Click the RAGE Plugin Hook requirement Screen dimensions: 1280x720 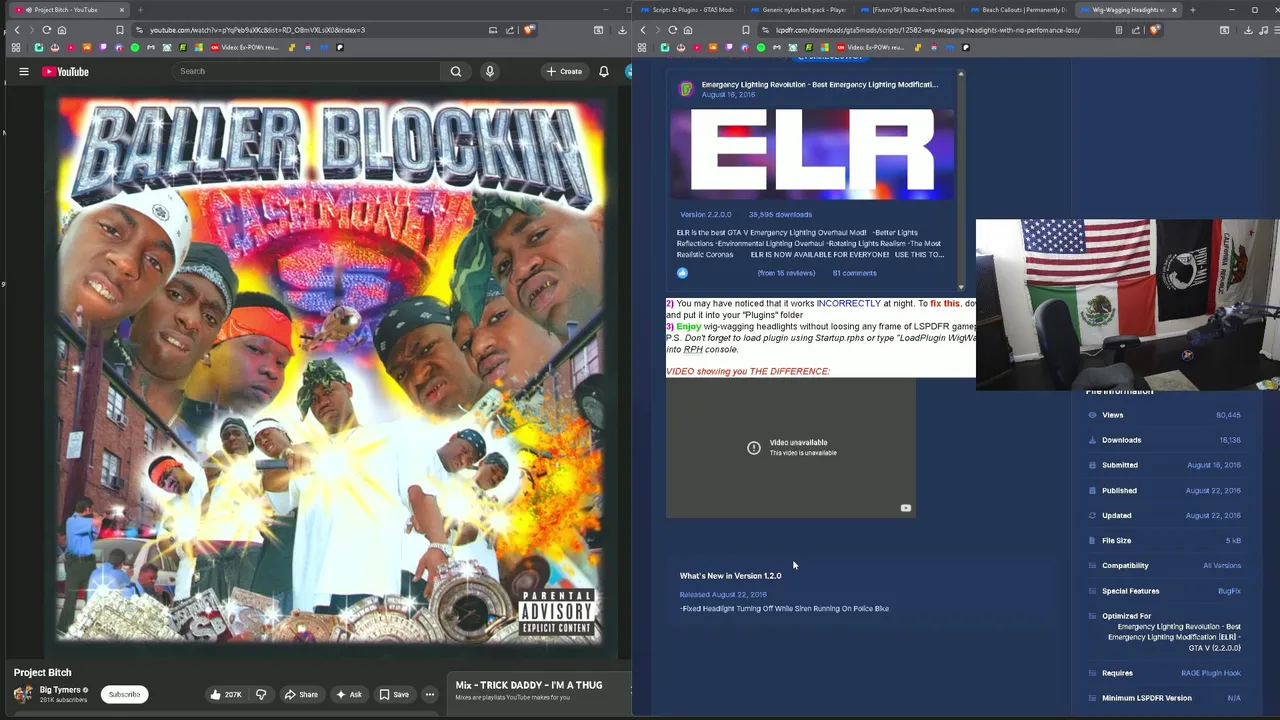pyautogui.click(x=1211, y=673)
